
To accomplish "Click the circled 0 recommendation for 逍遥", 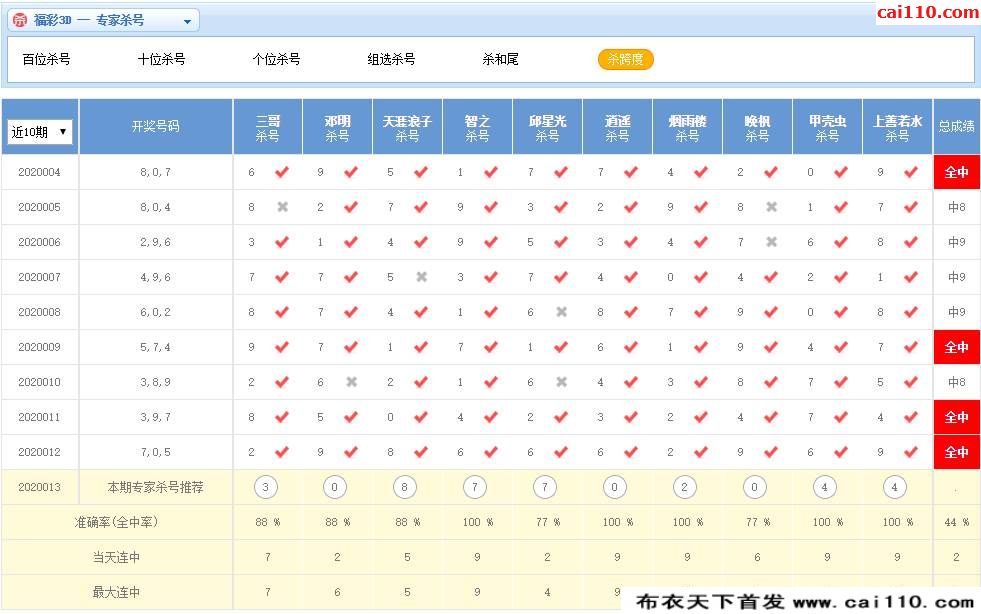I will (614, 487).
